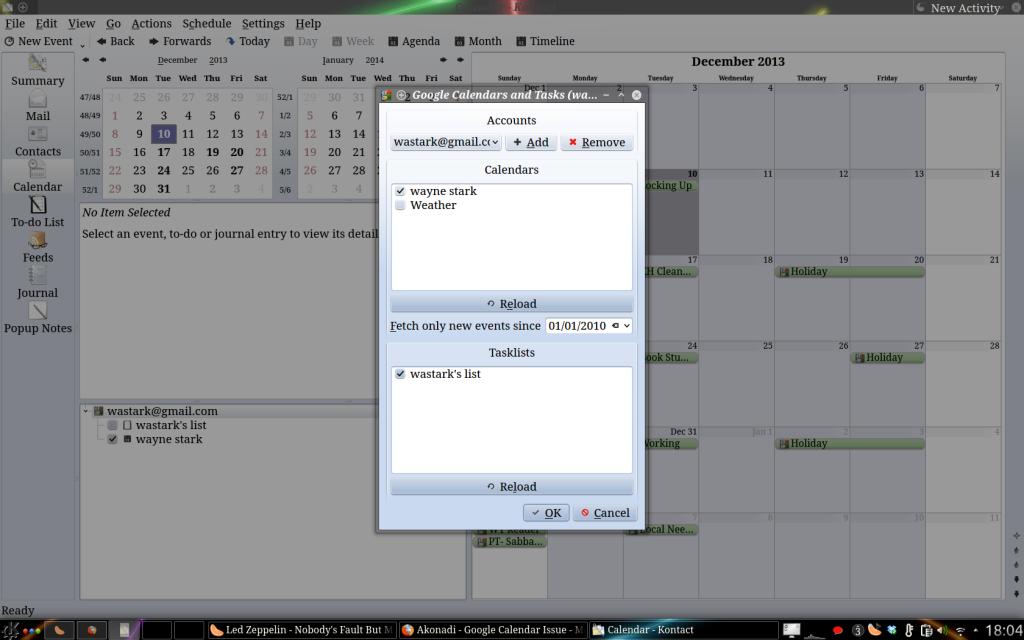Viewport: 1024px width, 640px height.
Task: Open the To-do List view
Action: tap(38, 212)
